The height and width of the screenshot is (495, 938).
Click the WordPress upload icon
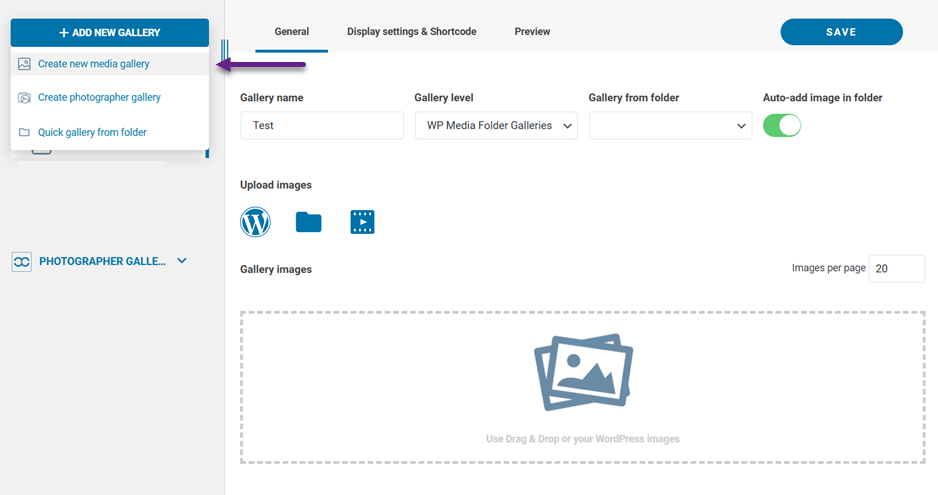point(256,221)
